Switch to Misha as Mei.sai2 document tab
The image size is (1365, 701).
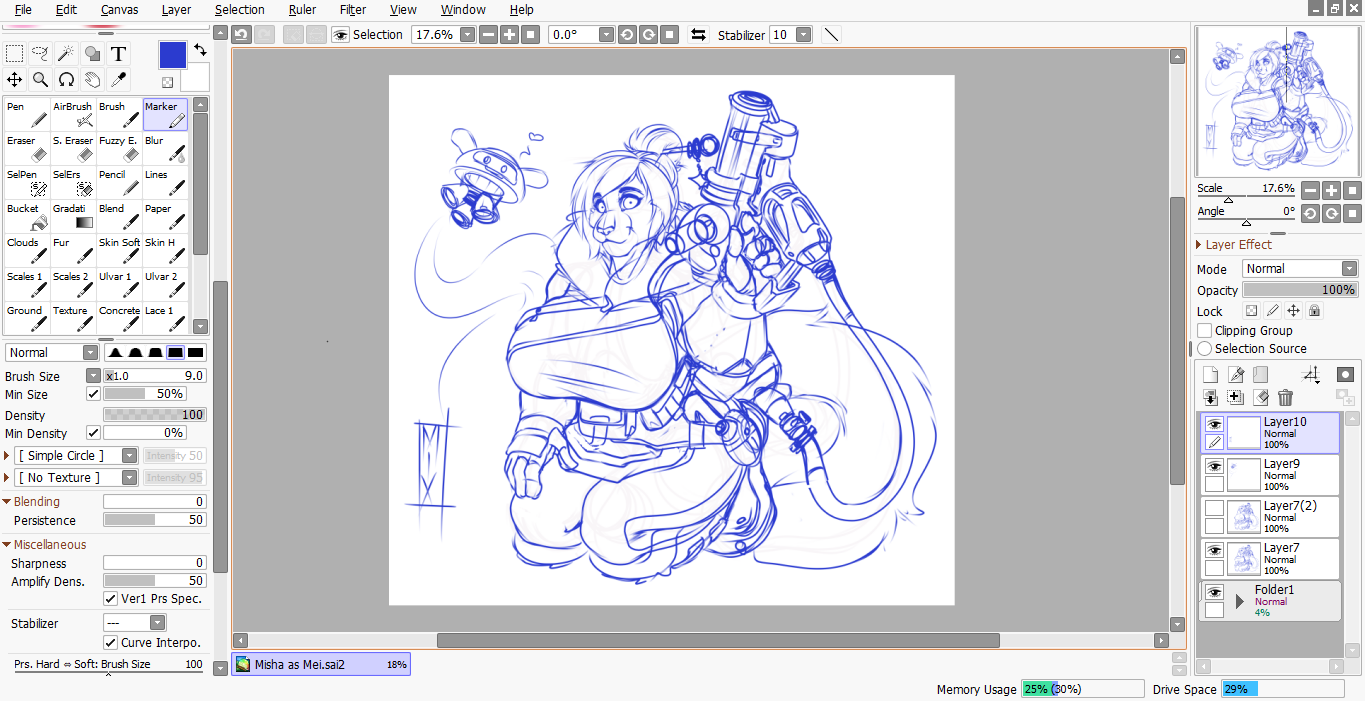[x=321, y=664]
